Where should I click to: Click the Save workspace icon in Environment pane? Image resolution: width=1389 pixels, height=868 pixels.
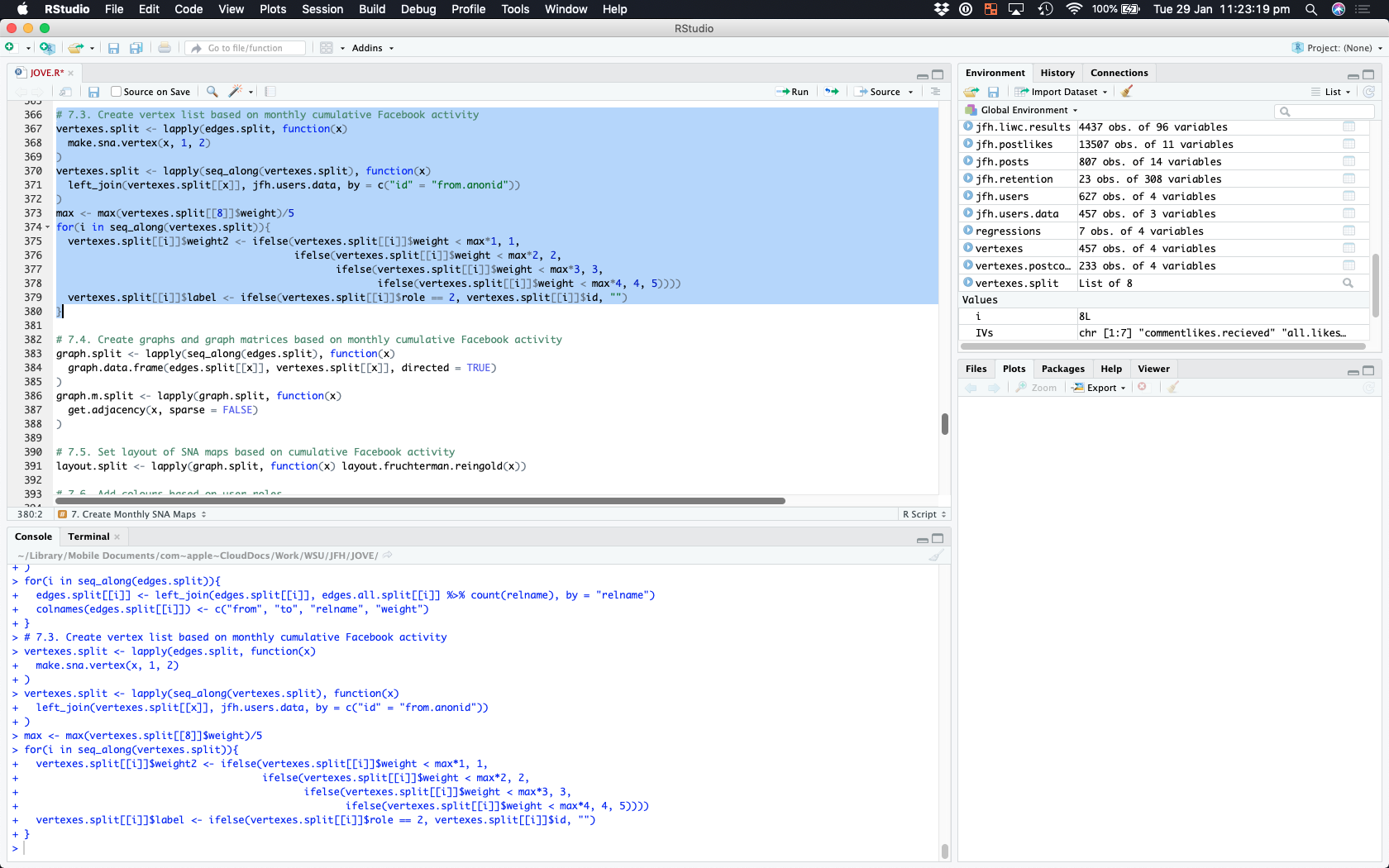(x=993, y=92)
